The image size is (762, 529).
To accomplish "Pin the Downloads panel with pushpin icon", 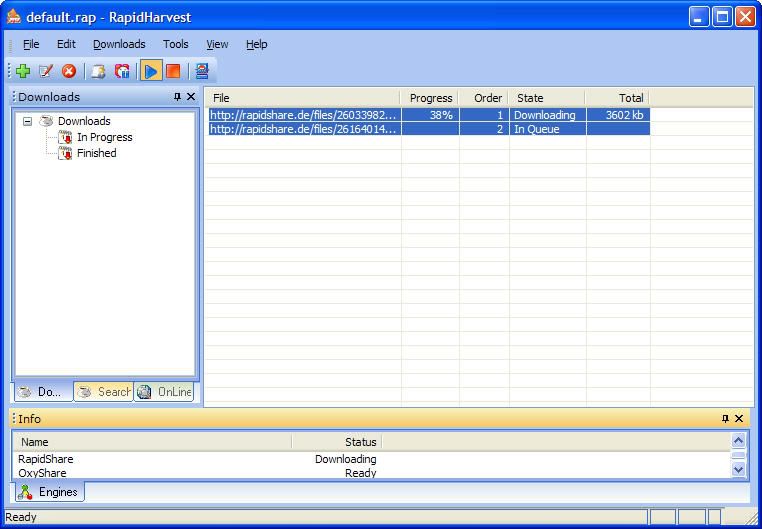I will pos(177,97).
